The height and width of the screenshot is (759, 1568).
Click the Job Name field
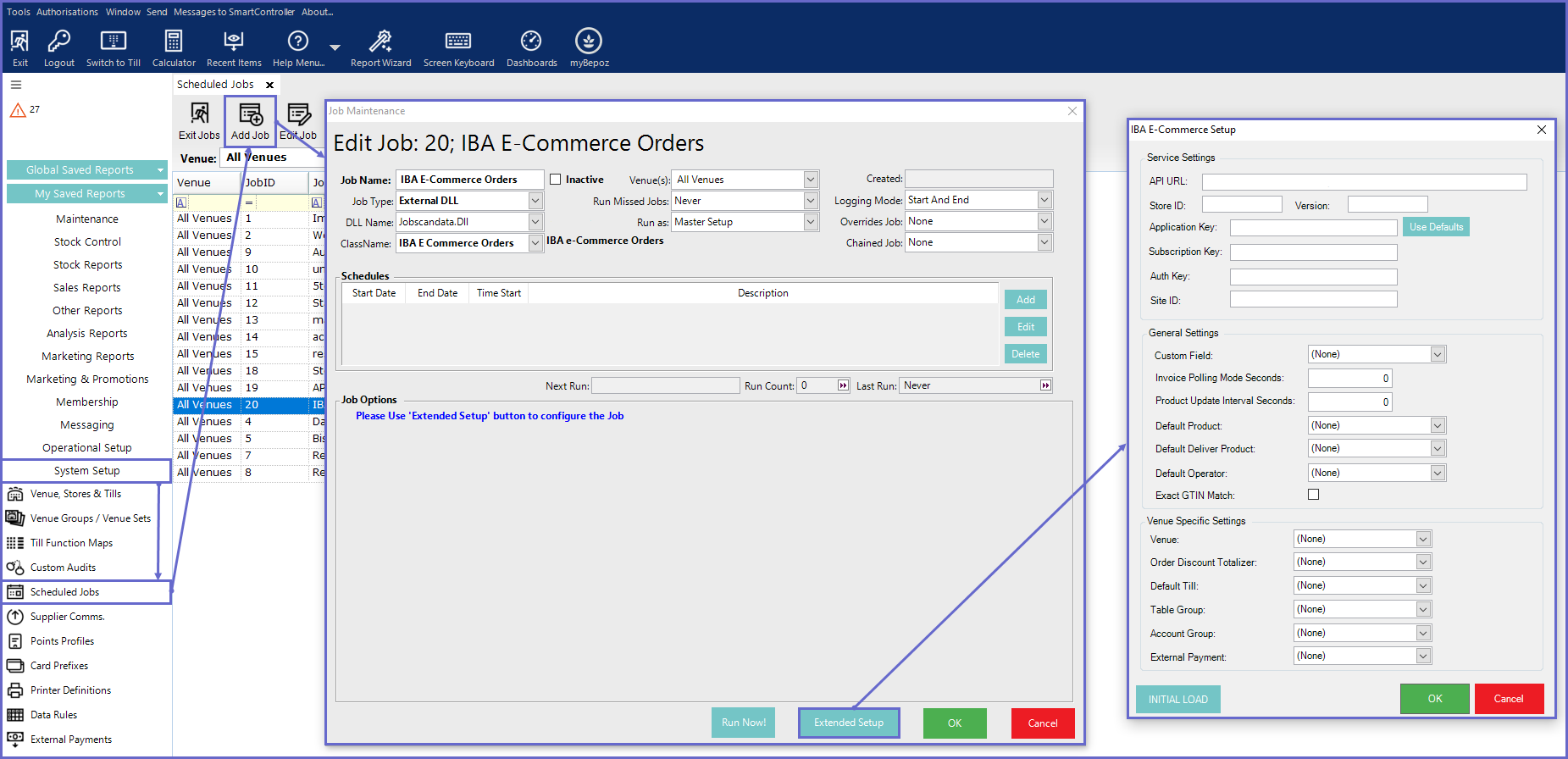pyautogui.click(x=470, y=180)
